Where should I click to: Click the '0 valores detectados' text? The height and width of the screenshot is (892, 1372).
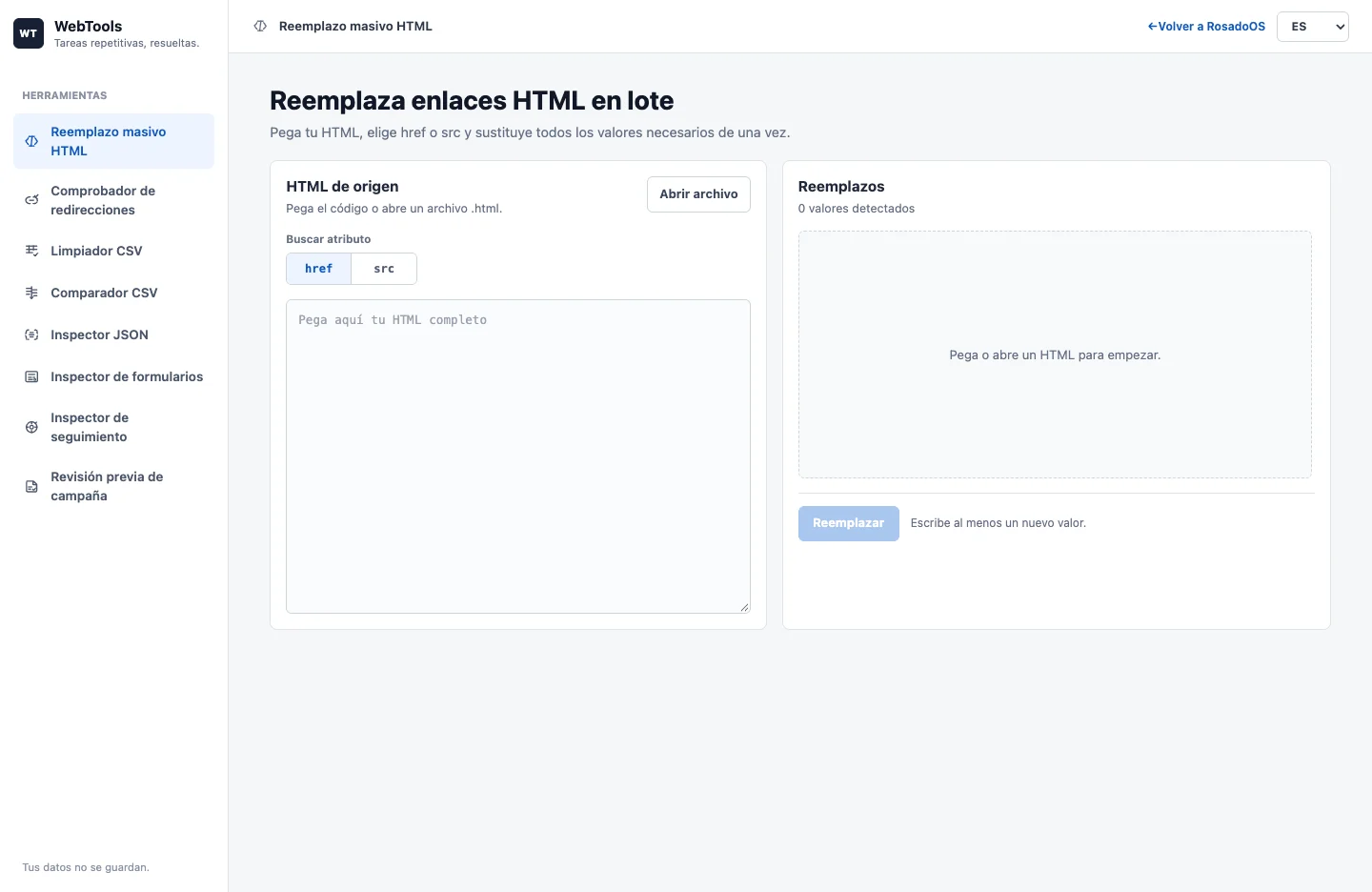[857, 209]
